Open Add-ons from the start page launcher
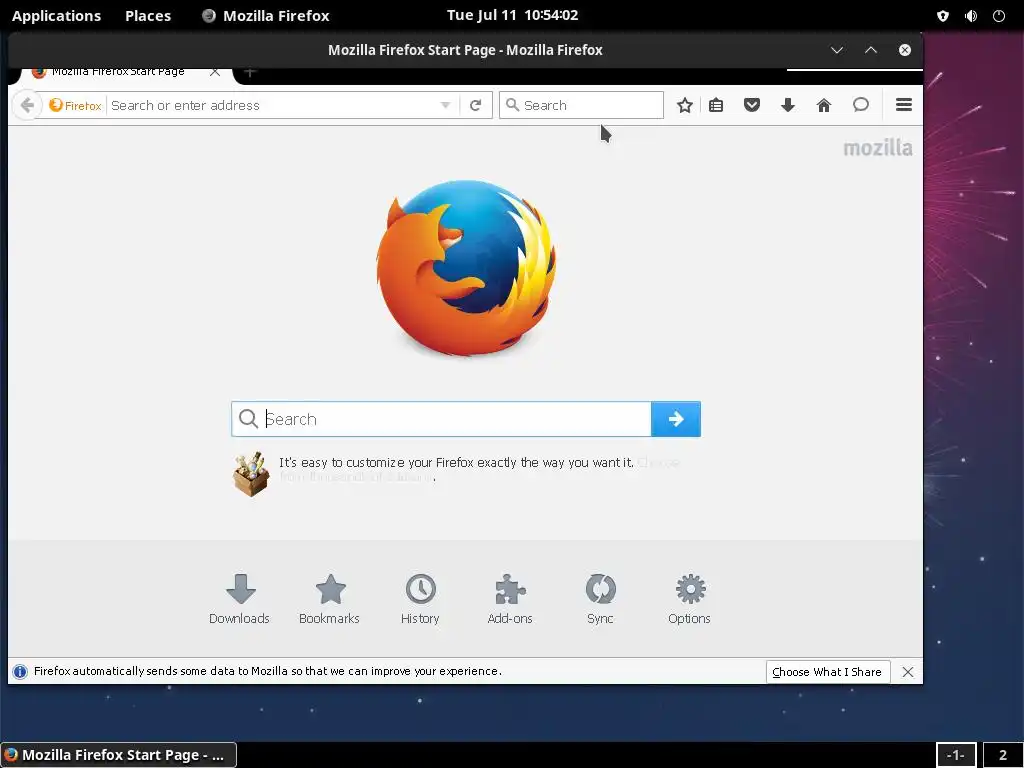This screenshot has height=768, width=1024. [510, 599]
